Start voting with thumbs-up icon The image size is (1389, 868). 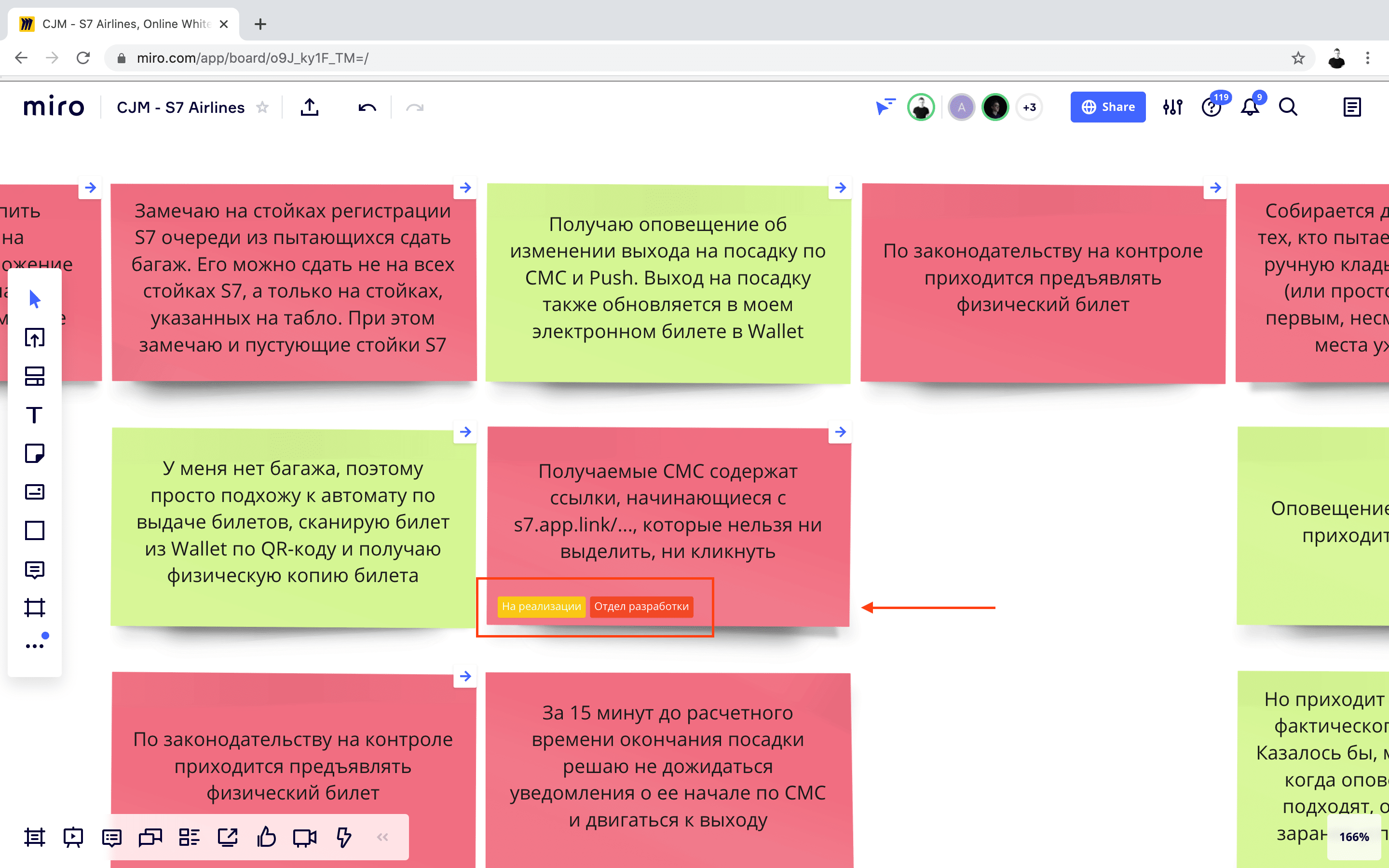point(266,837)
